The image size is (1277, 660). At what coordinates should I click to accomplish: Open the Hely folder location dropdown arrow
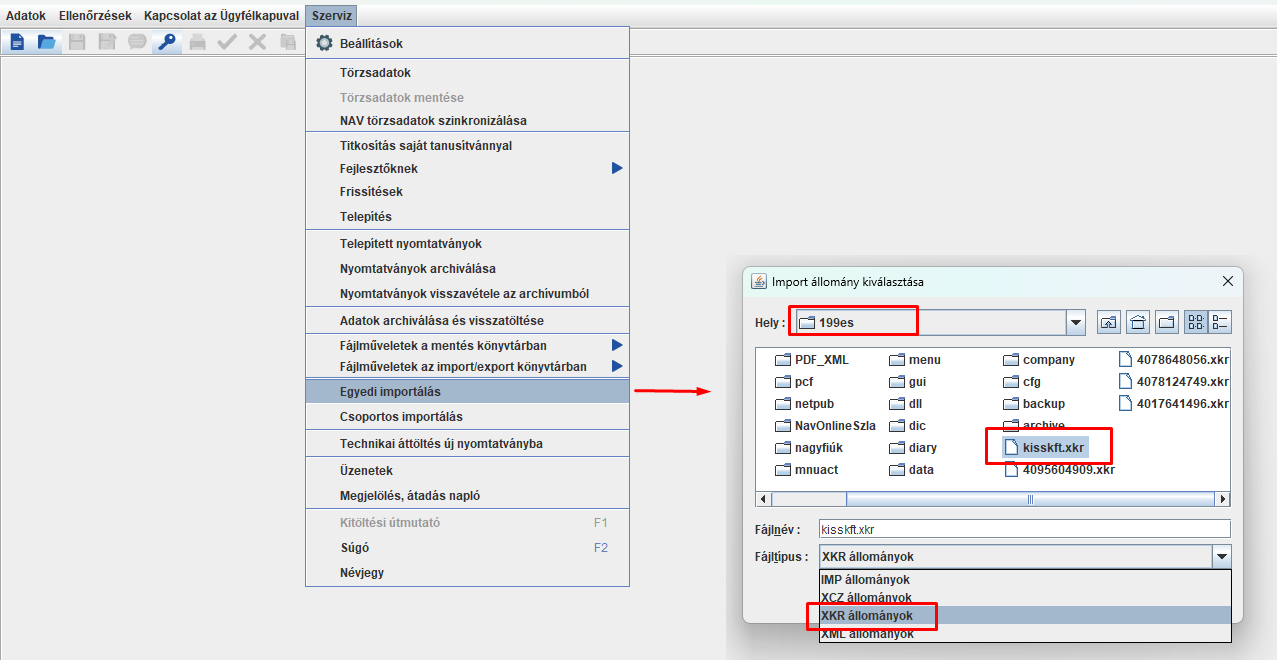1076,323
